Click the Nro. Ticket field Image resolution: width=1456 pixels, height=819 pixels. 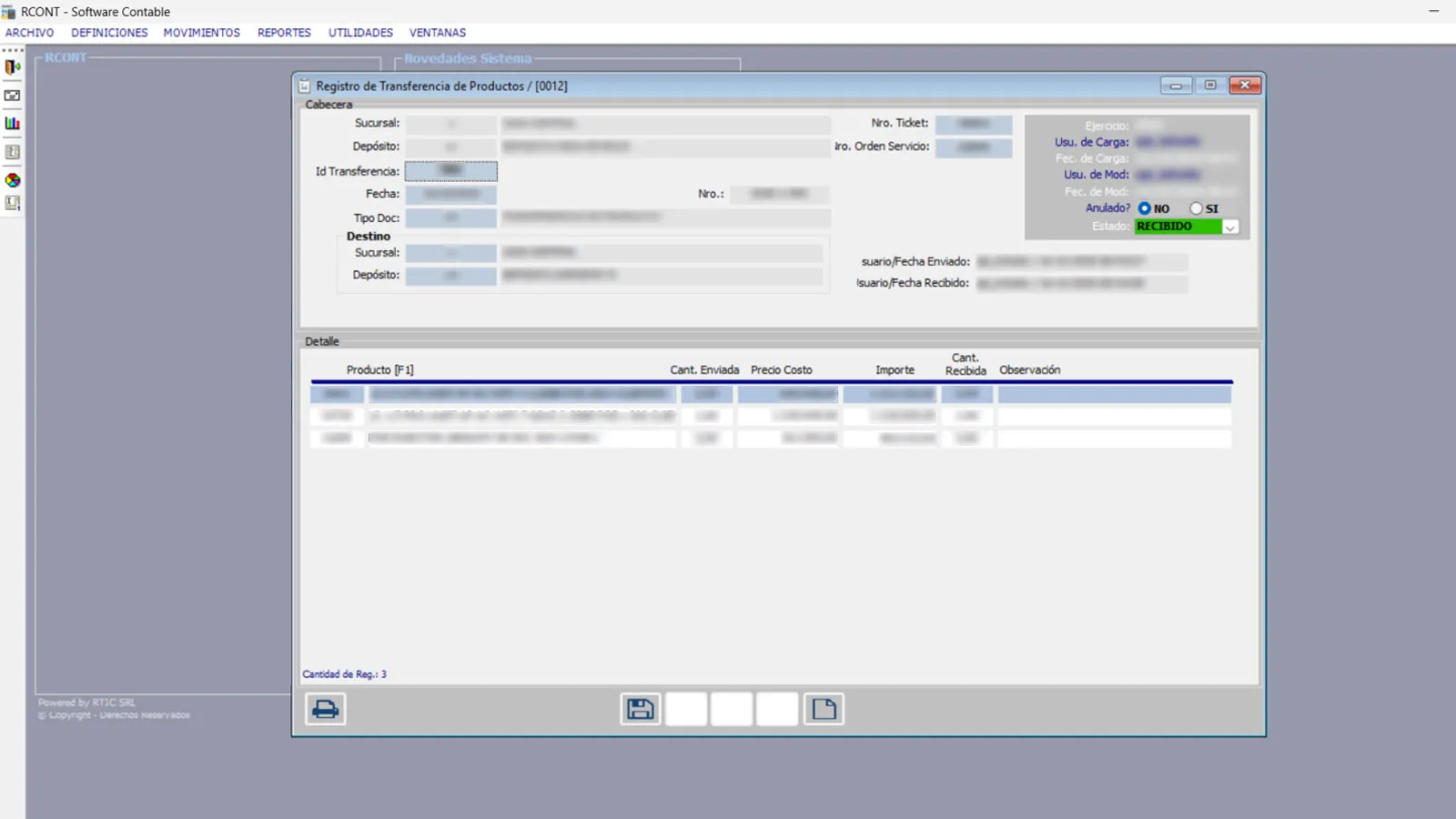pyautogui.click(x=974, y=124)
